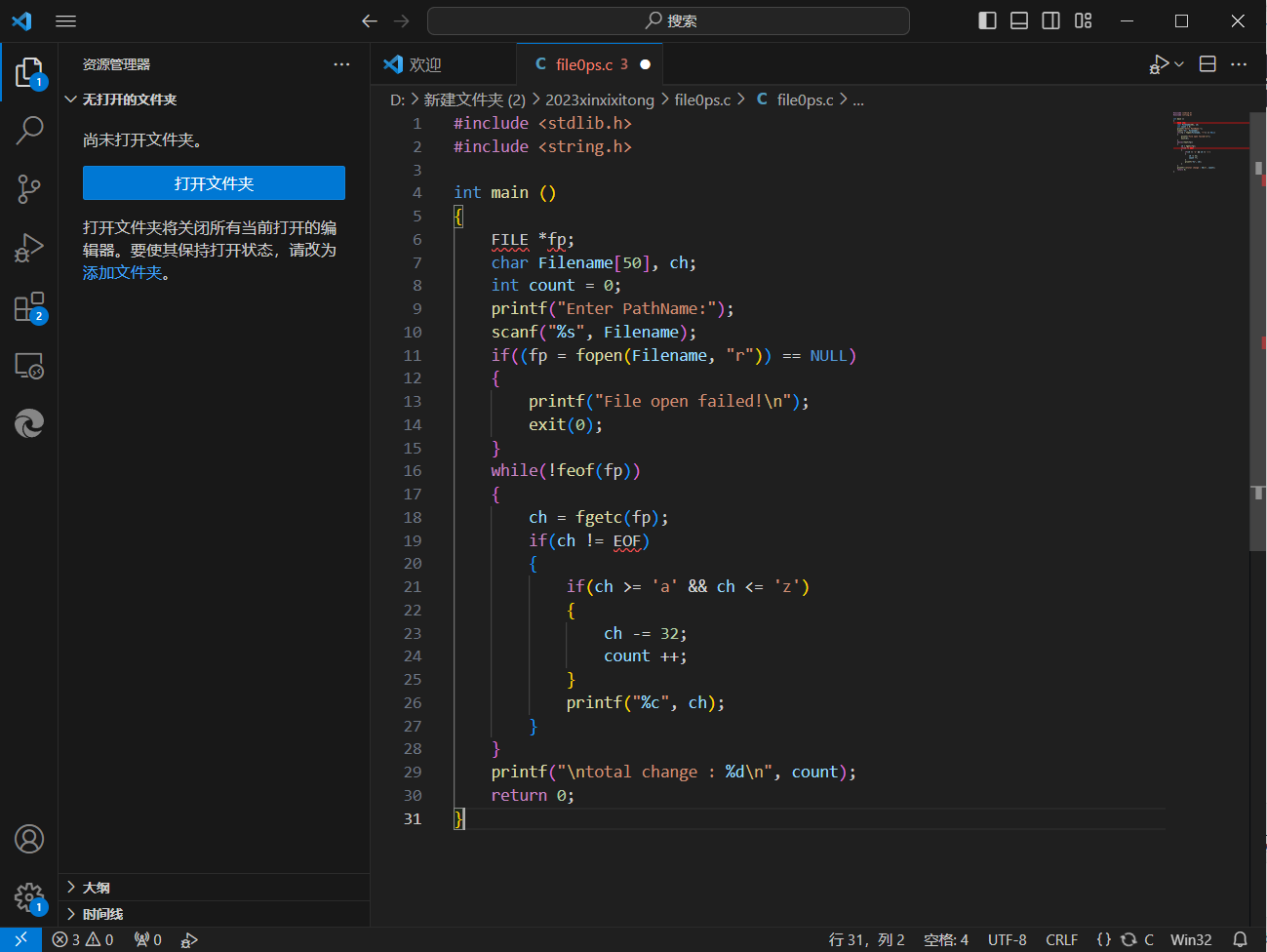Open the editor More Actions ellipsis
Viewport: 1267px width, 952px height.
click(1239, 64)
